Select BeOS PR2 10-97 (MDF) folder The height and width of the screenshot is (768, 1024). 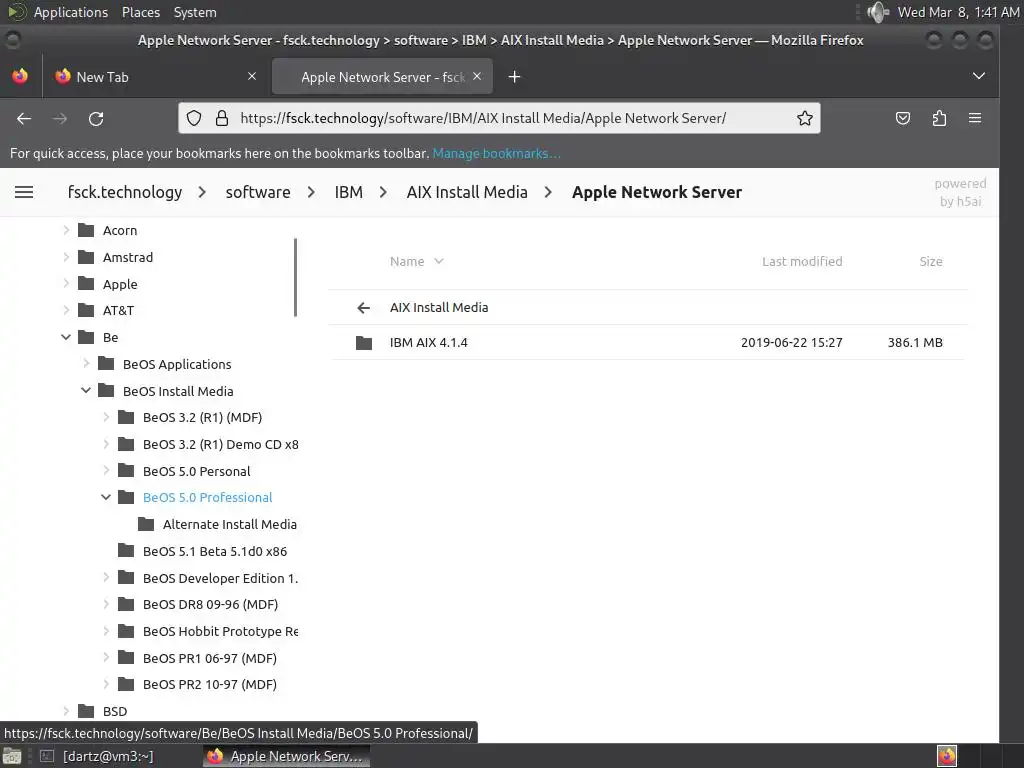[210, 684]
